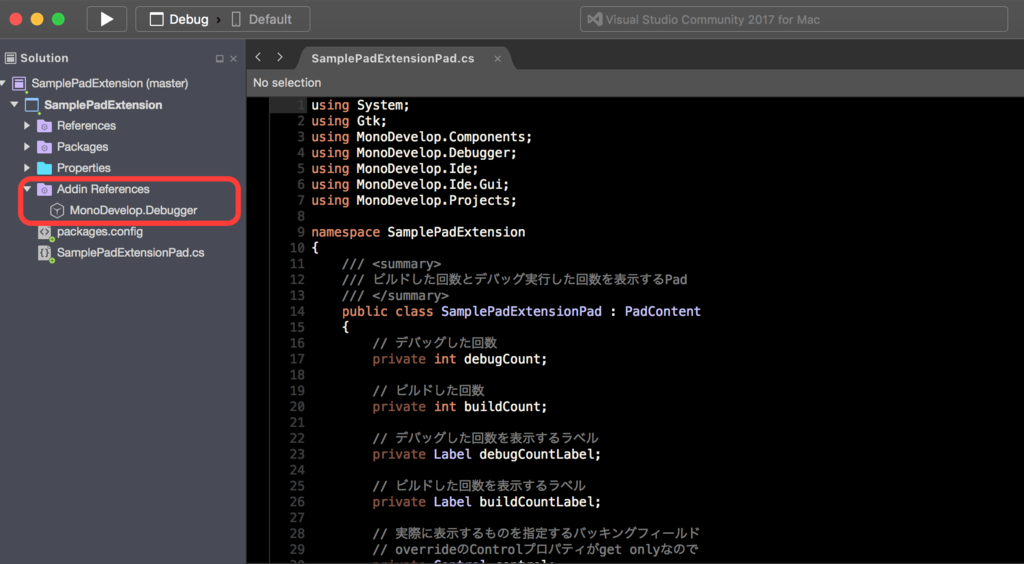This screenshot has width=1024, height=564.
Task: Auto-hide the Solution pad
Action: point(219,59)
